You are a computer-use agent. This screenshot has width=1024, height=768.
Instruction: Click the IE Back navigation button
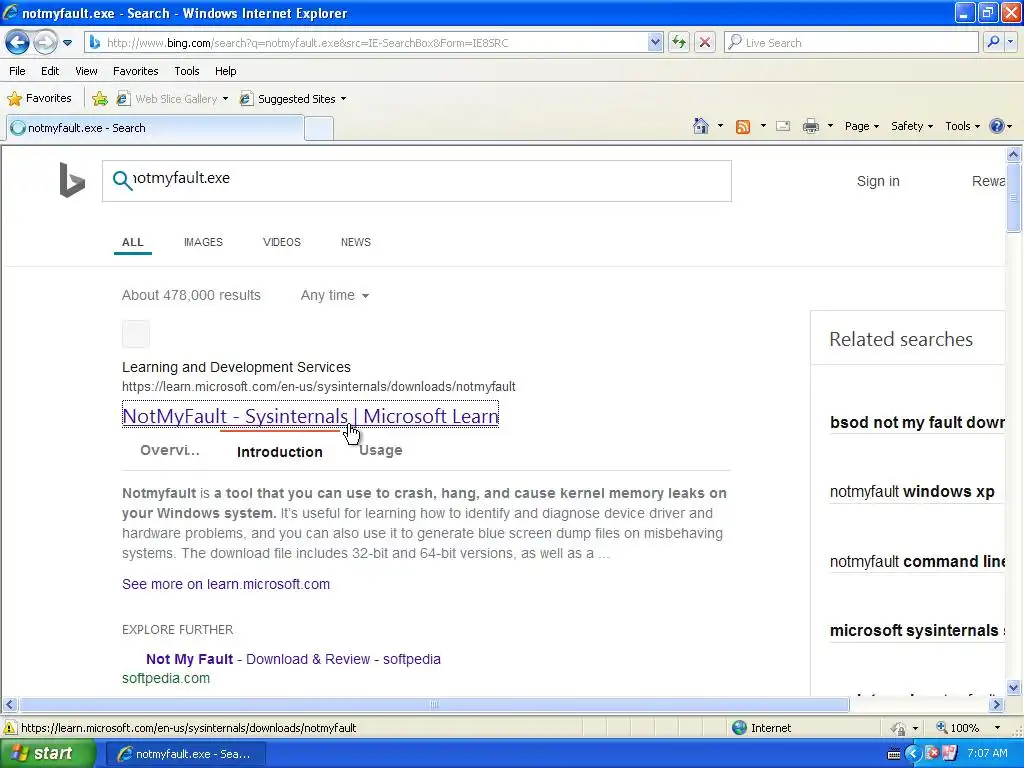(x=17, y=43)
